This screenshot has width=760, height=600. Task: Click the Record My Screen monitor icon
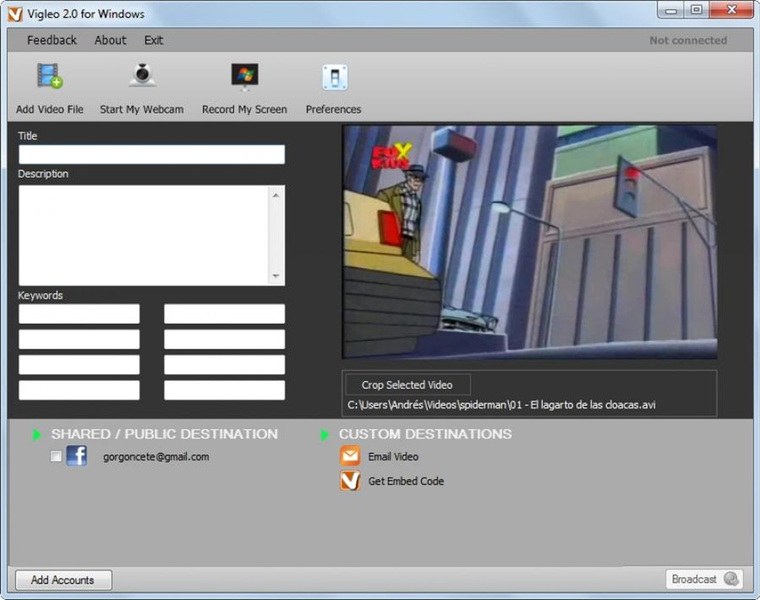245,77
